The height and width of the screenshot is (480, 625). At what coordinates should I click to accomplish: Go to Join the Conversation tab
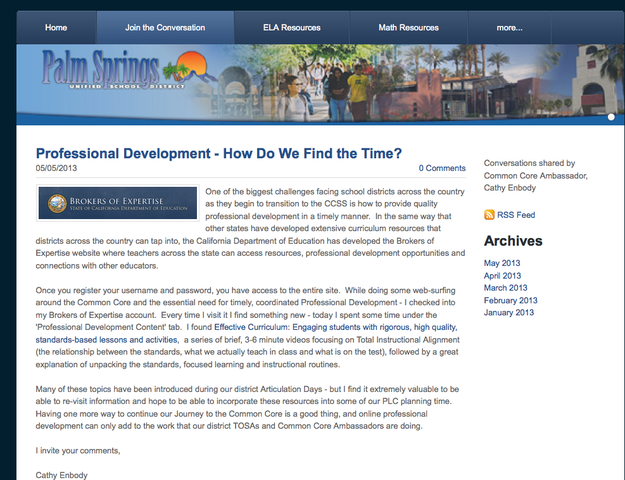[165, 28]
